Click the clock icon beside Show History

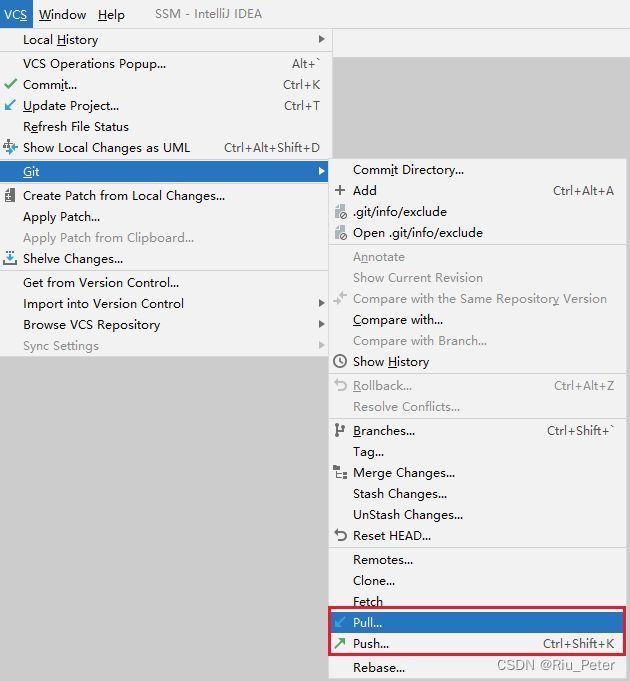[340, 361]
